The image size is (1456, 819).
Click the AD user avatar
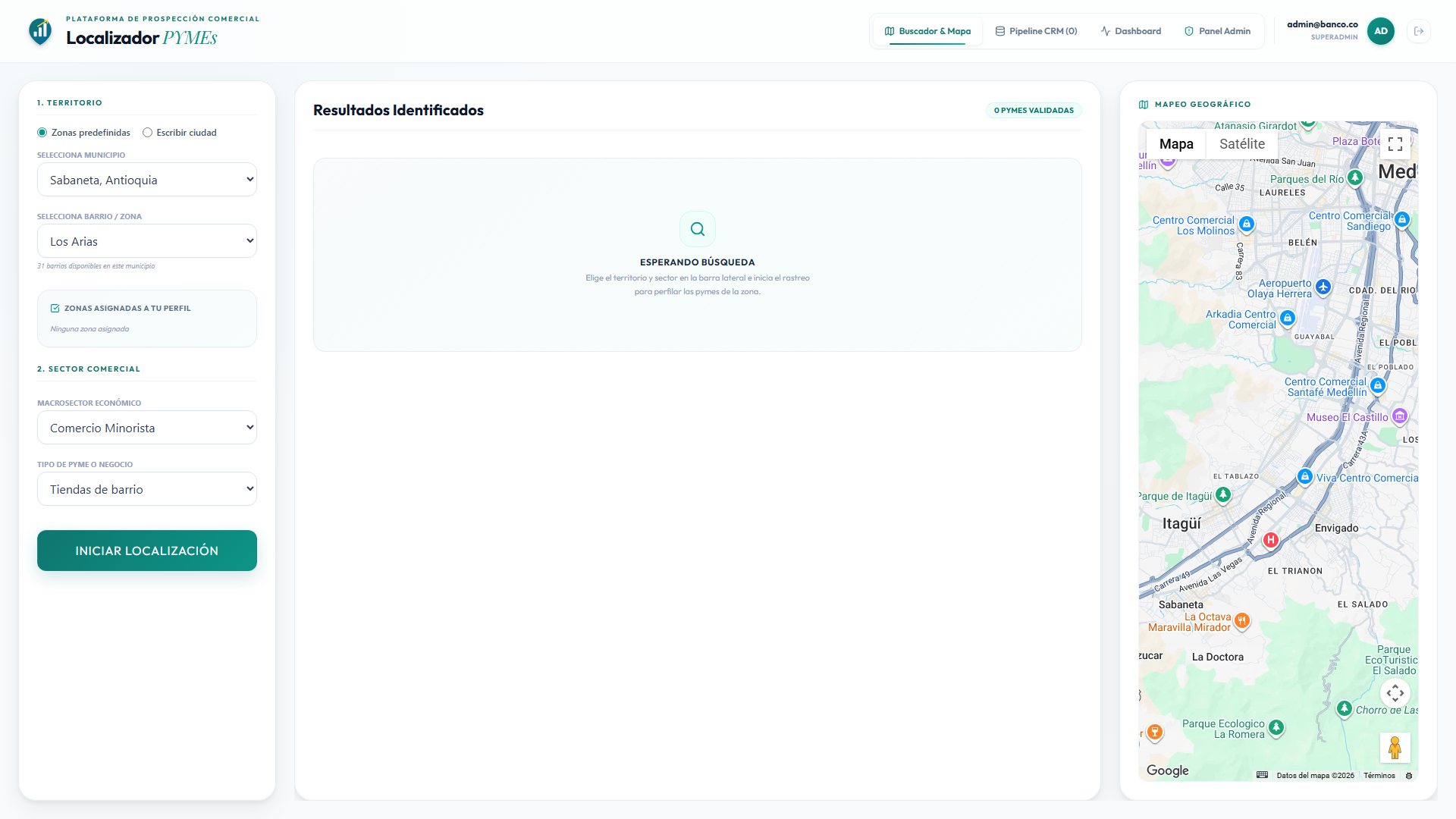(1381, 31)
